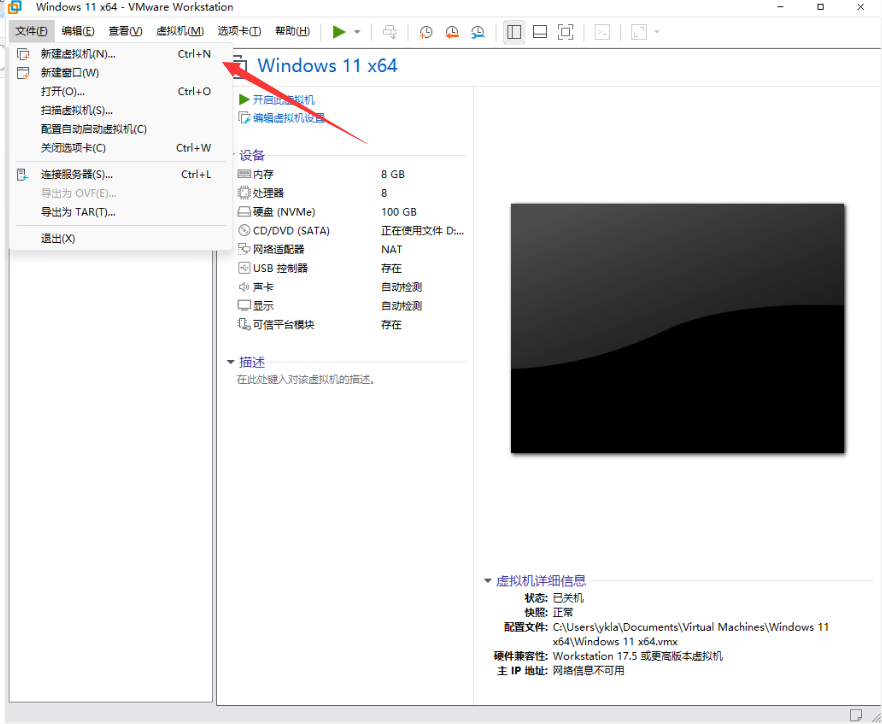882x724 pixels.
Task: Open the 选项卡(T) menu
Action: pyautogui.click(x=240, y=31)
